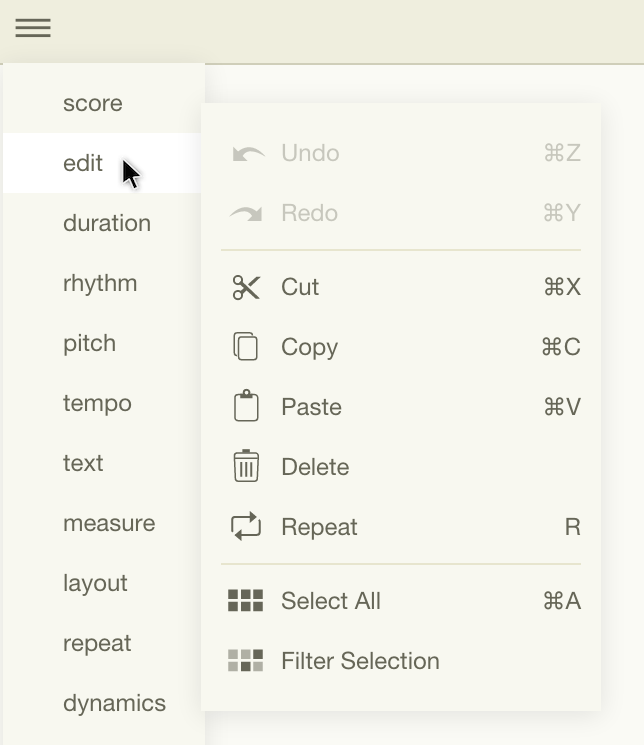644x745 pixels.
Task: Click the Copy pages icon
Action: [246, 347]
